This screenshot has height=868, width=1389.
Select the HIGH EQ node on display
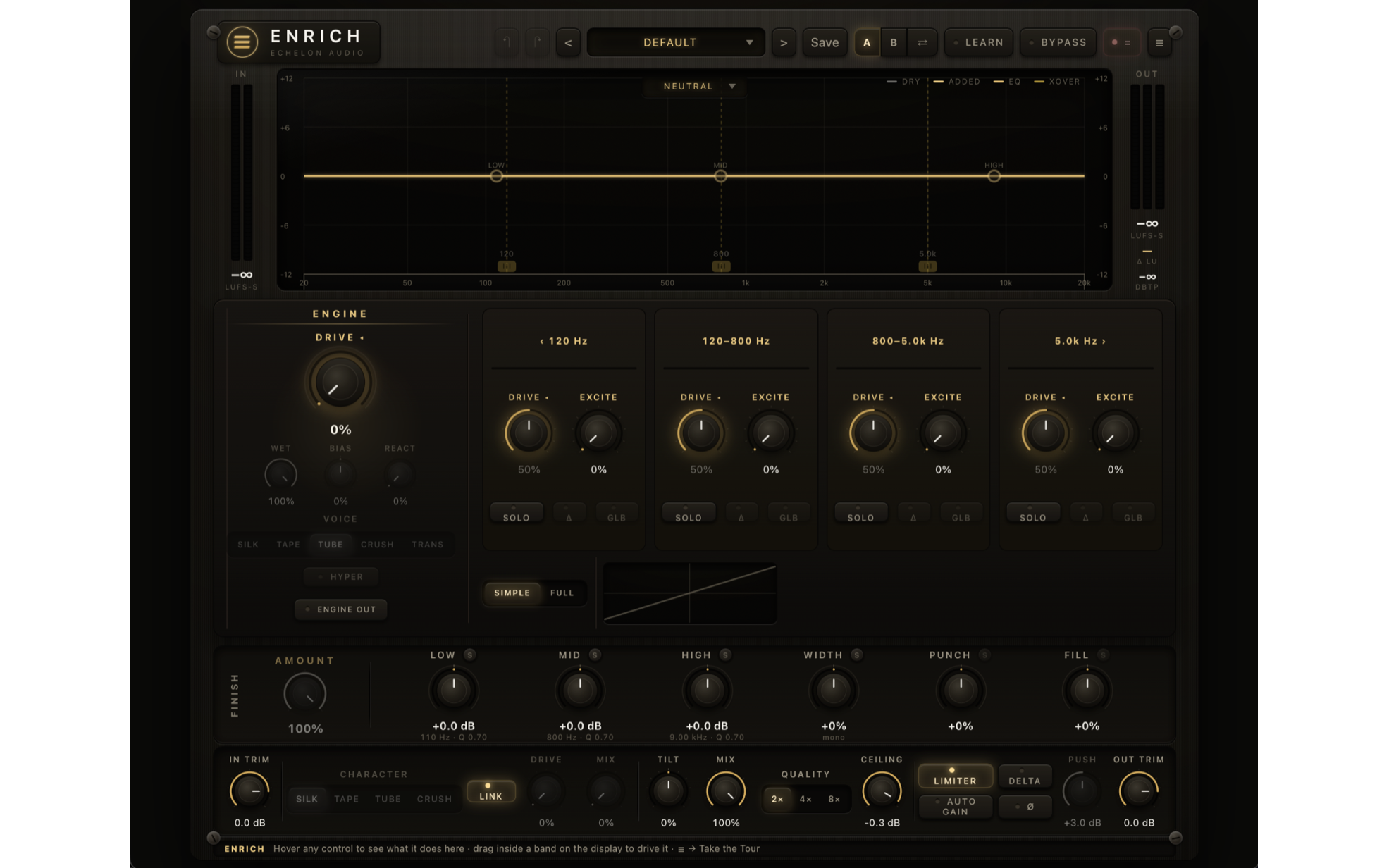(x=994, y=176)
